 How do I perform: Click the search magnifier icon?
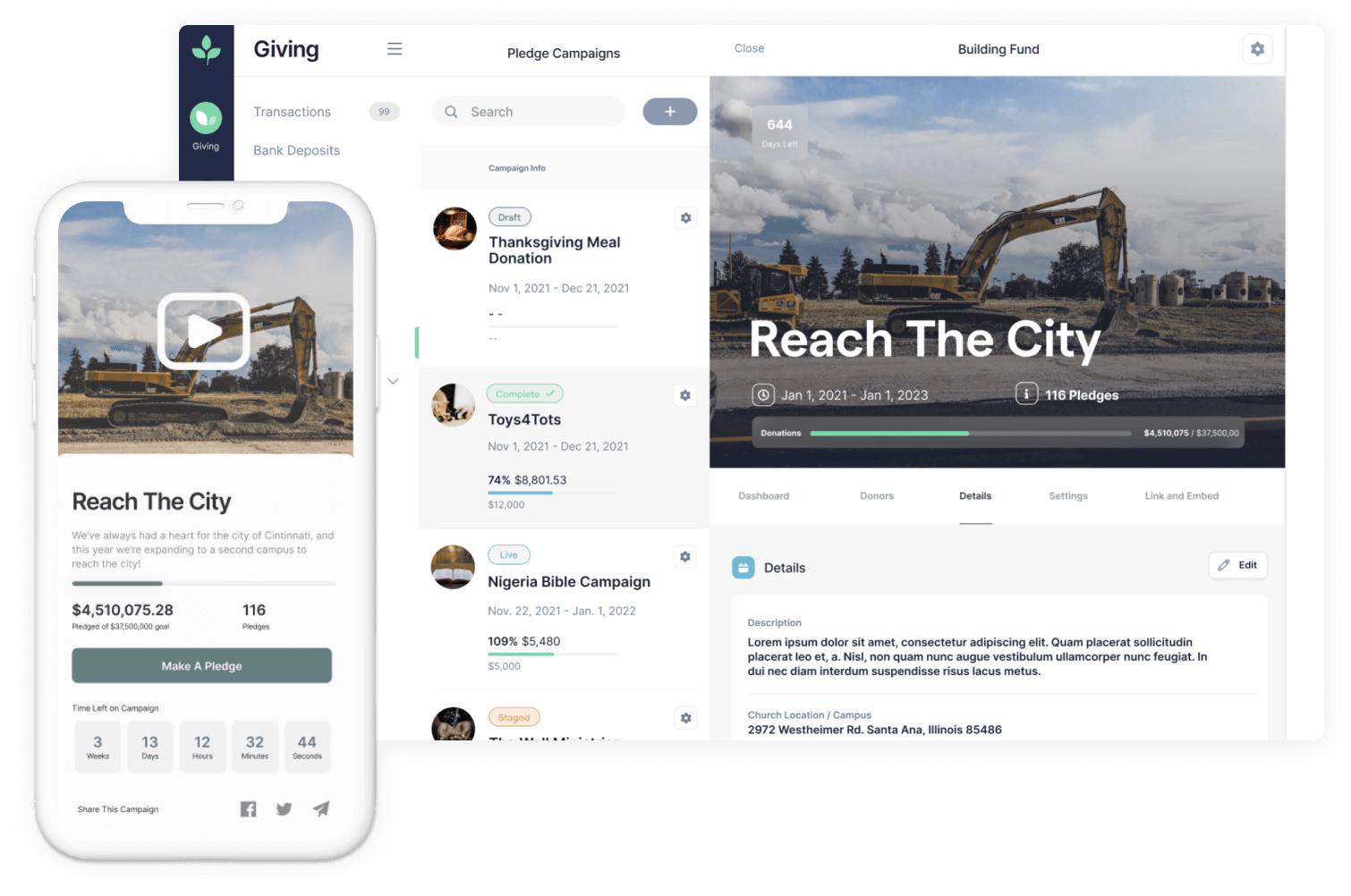(x=452, y=112)
